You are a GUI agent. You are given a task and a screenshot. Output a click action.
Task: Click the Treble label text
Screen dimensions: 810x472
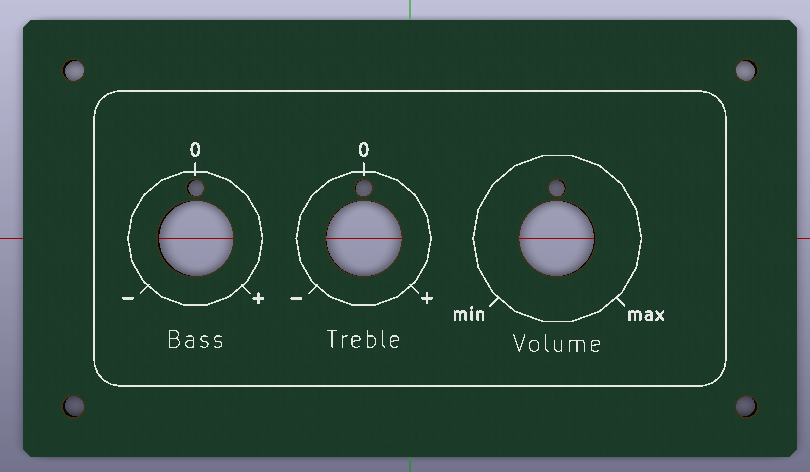click(x=364, y=339)
